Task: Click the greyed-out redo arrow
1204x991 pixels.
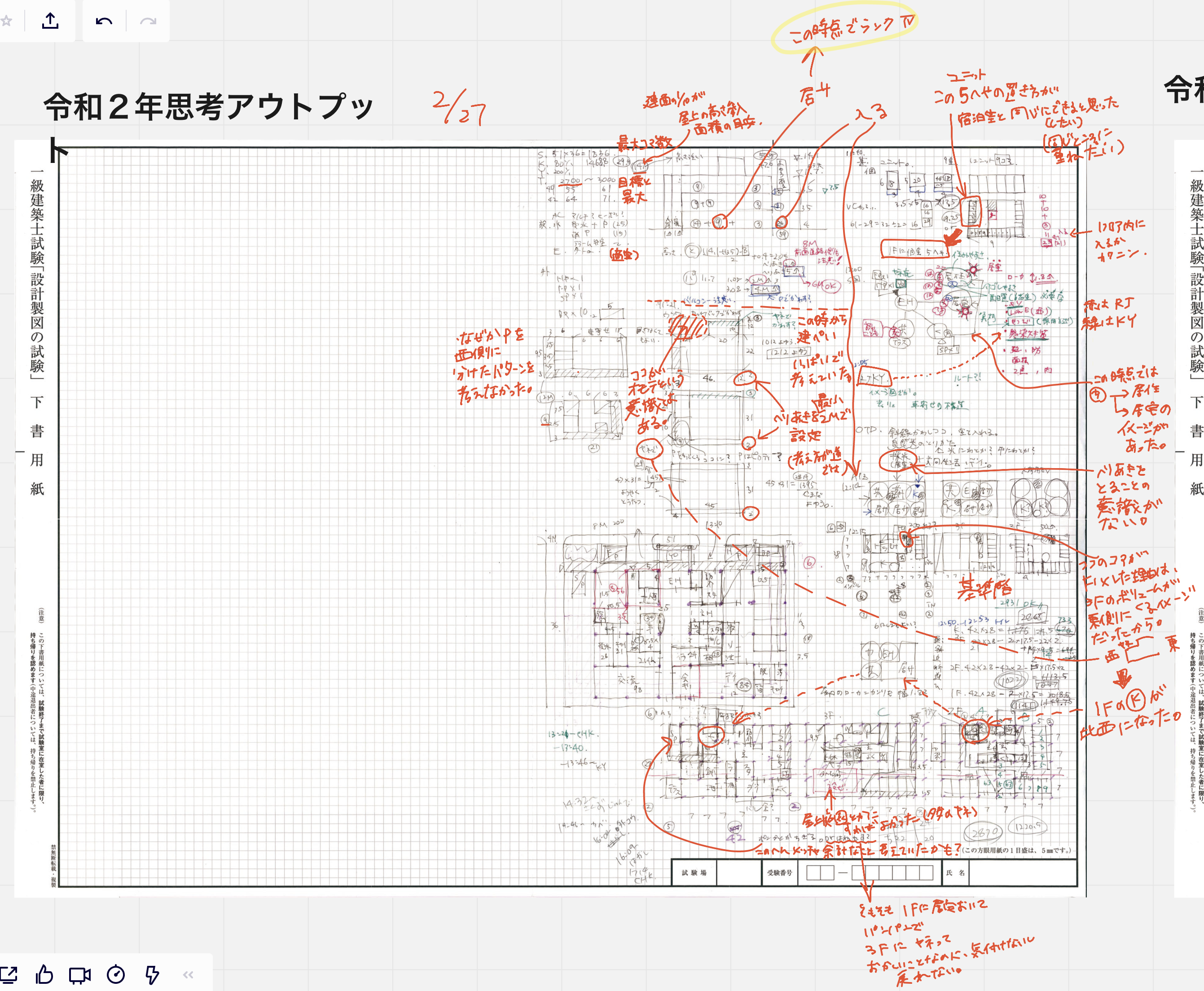Action: [x=148, y=22]
